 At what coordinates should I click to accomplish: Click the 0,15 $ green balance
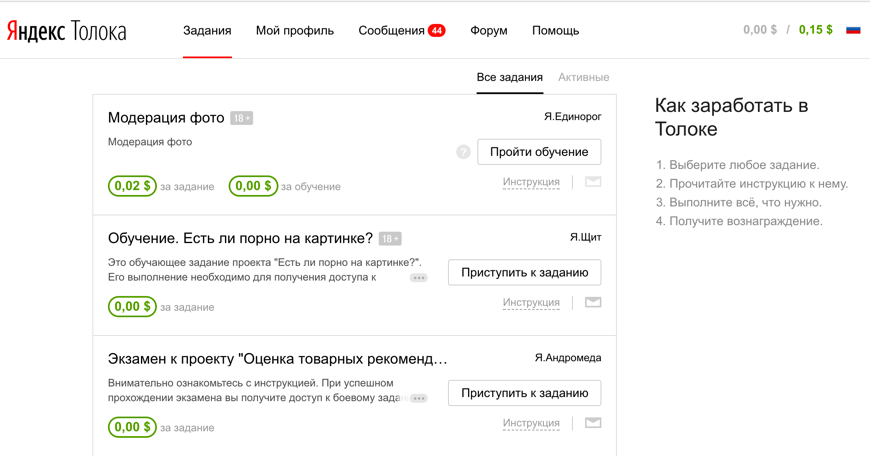pyautogui.click(x=816, y=30)
